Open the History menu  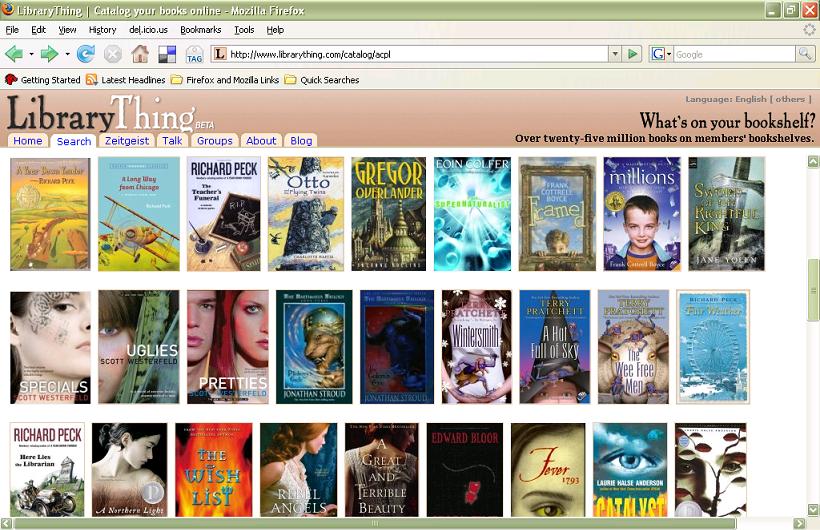(102, 30)
